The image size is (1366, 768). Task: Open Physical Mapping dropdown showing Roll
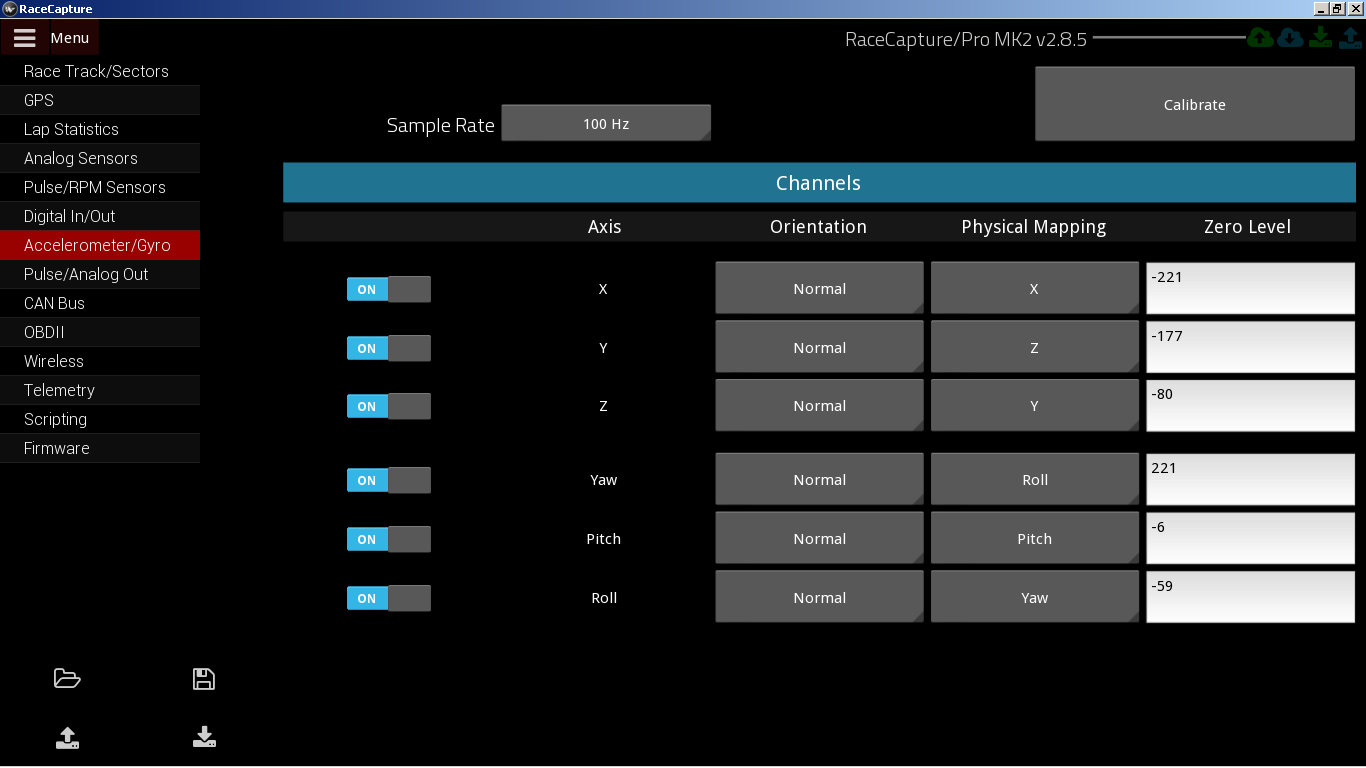tap(1035, 479)
